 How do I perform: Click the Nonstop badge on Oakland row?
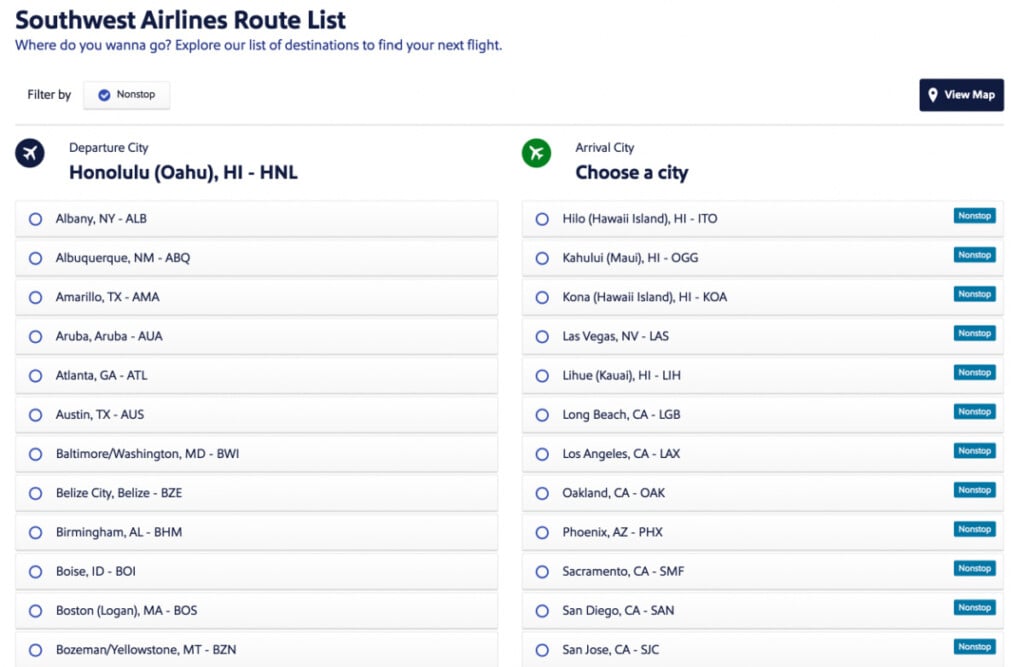(x=974, y=490)
